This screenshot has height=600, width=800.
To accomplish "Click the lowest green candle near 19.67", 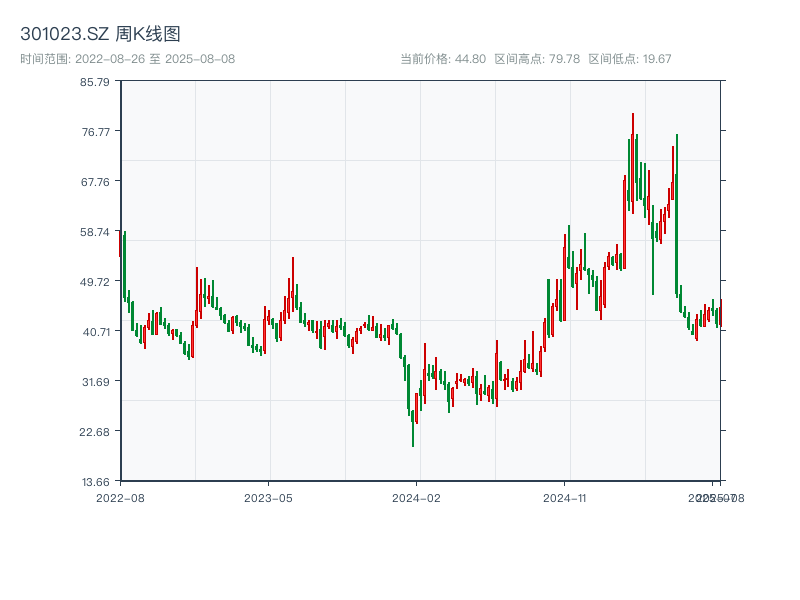I will 413,429.
